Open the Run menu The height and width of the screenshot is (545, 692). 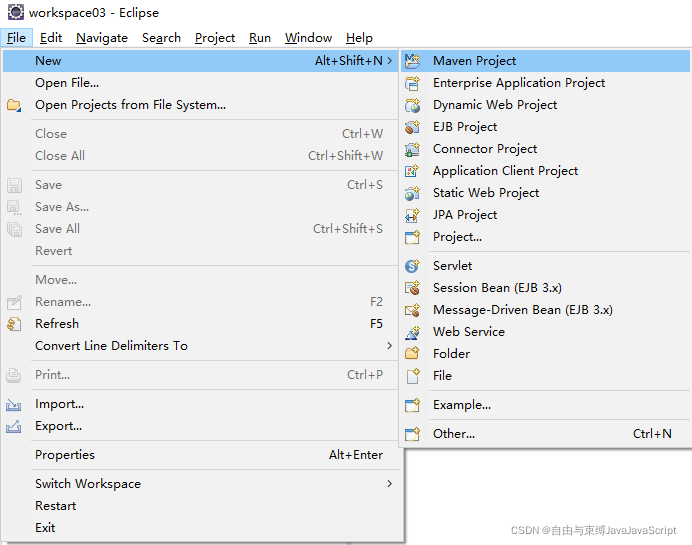(x=260, y=38)
